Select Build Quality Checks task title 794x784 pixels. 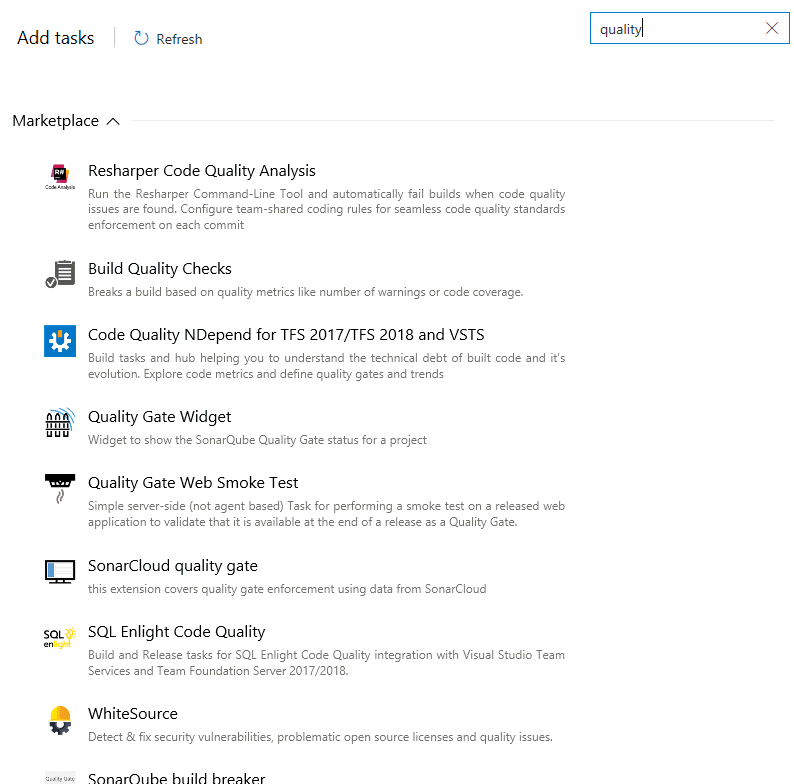coord(160,268)
